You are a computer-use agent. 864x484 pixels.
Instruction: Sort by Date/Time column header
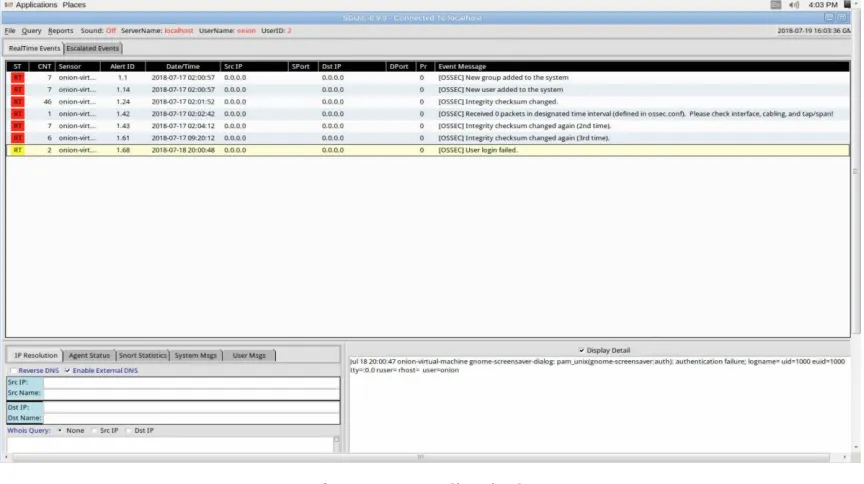click(183, 67)
